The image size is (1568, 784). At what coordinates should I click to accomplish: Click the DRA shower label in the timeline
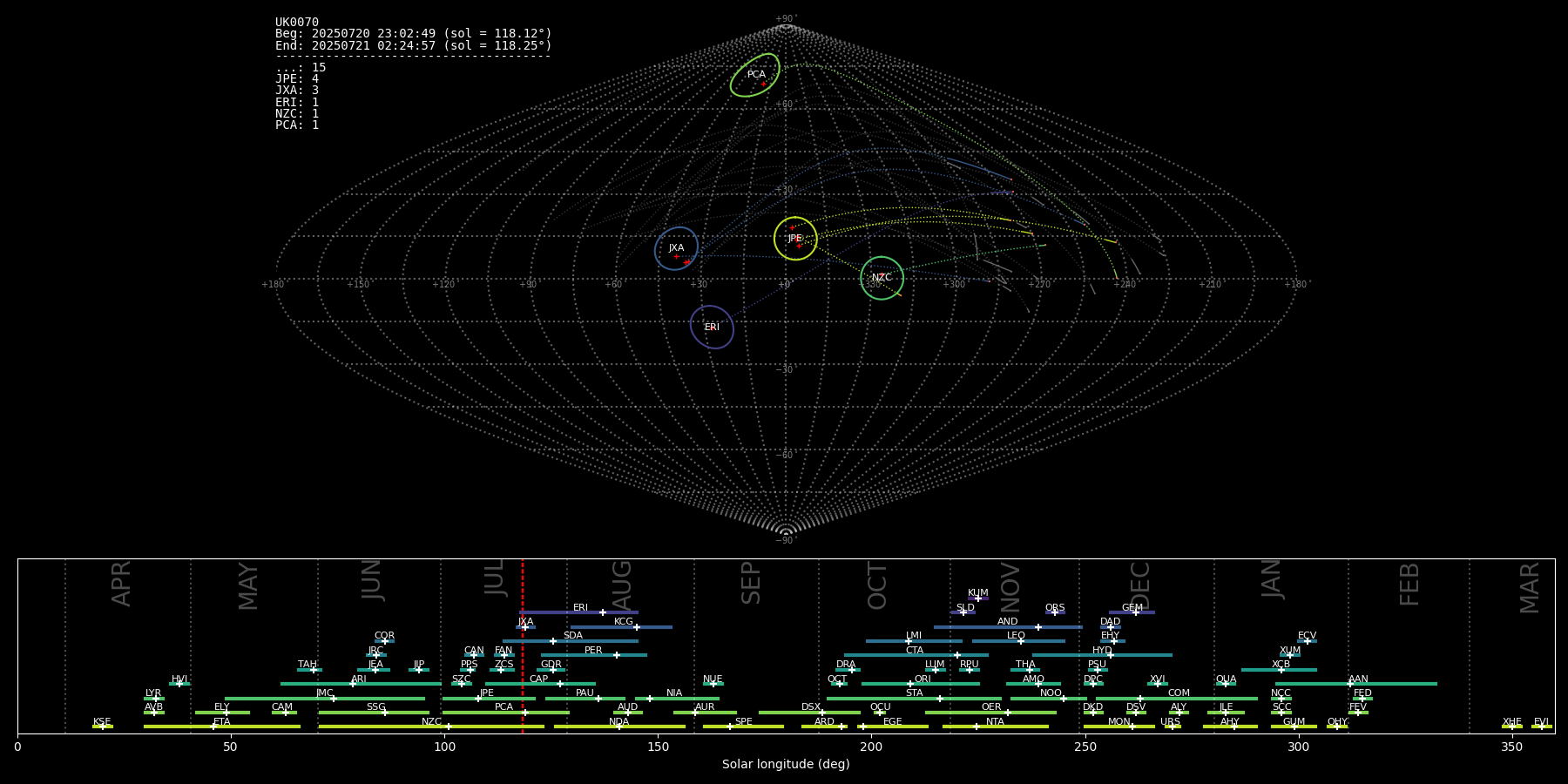pyautogui.click(x=846, y=665)
